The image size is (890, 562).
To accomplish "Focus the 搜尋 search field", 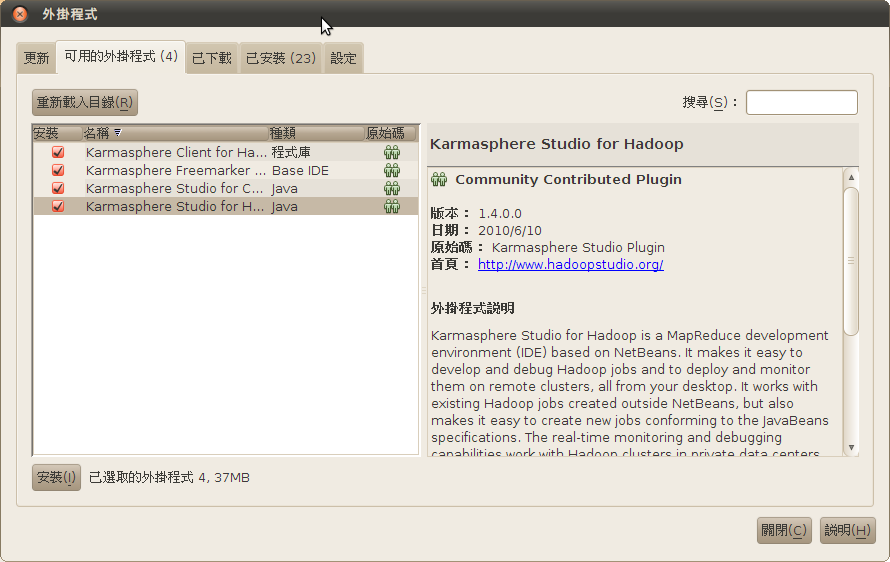I will click(x=801, y=102).
